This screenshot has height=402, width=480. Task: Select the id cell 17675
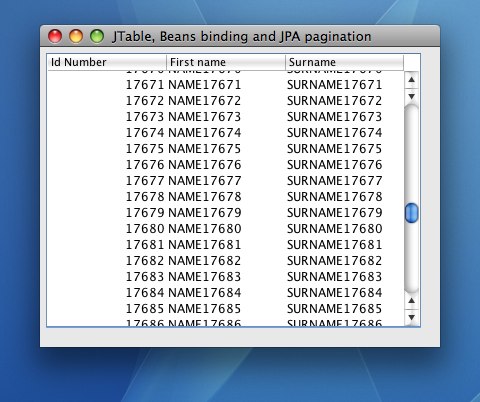(107, 149)
